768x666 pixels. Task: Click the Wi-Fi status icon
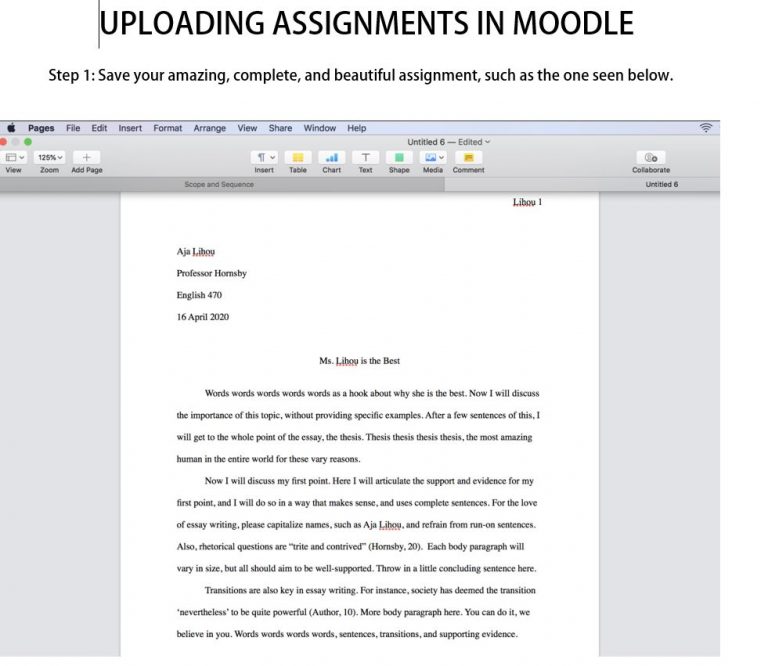tap(705, 128)
